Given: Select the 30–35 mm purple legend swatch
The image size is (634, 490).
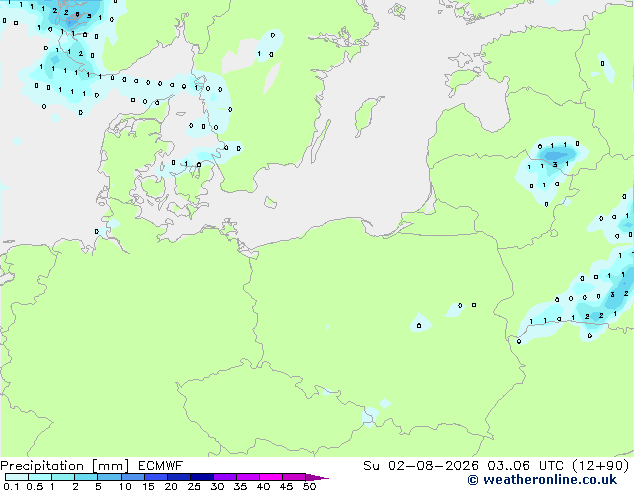Looking at the screenshot, I should [x=224, y=477].
